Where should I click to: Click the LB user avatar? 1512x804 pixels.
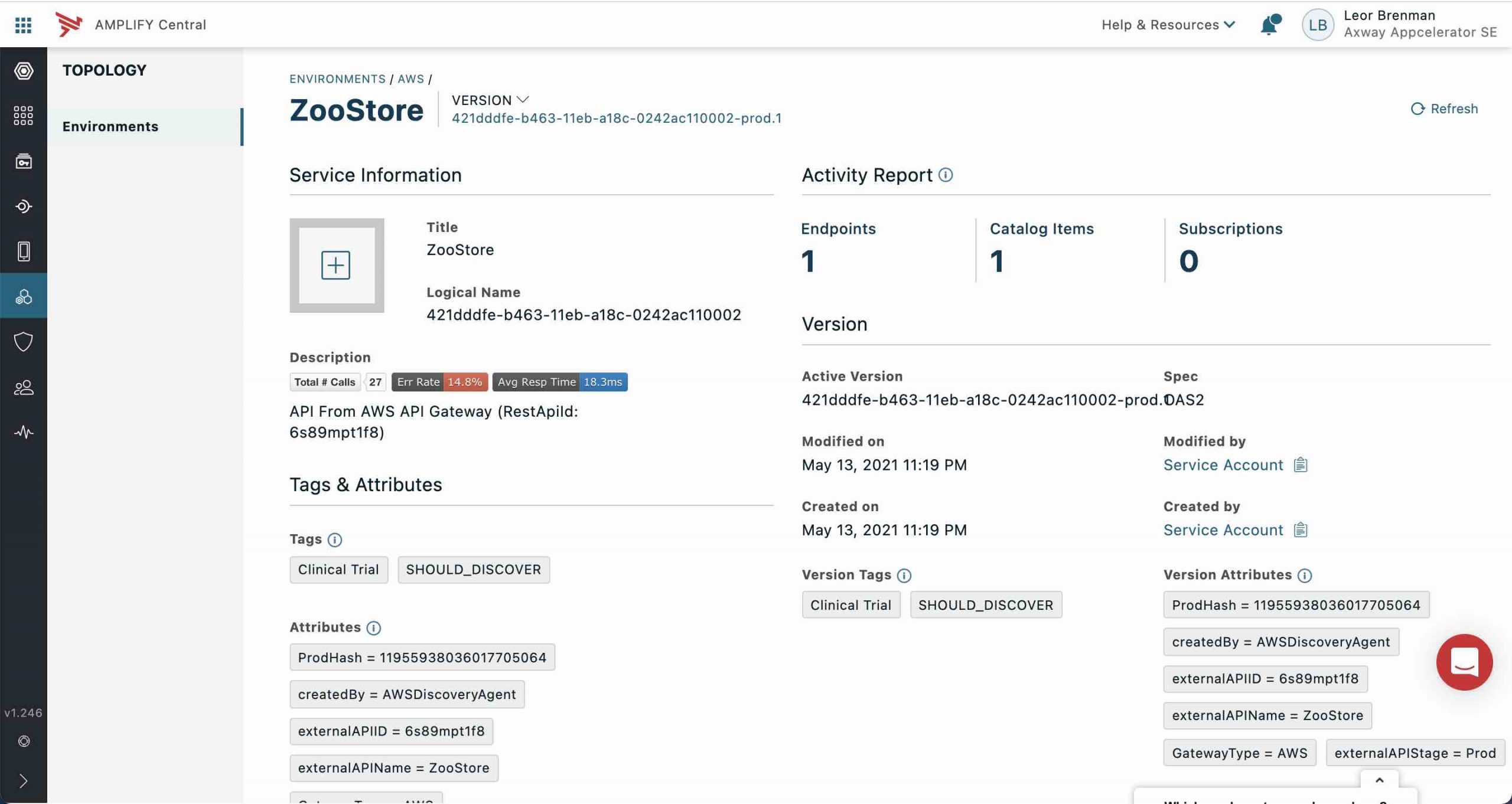click(1317, 25)
